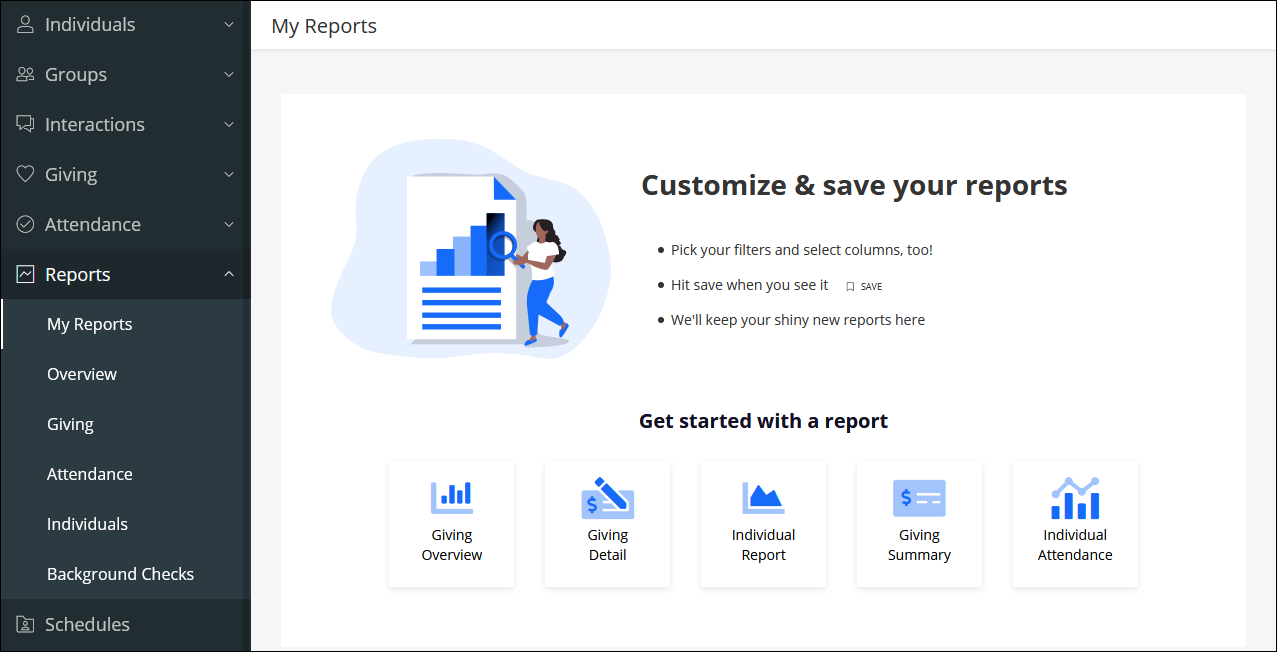
Task: Select Background Checks in Reports submenu
Action: pos(120,574)
